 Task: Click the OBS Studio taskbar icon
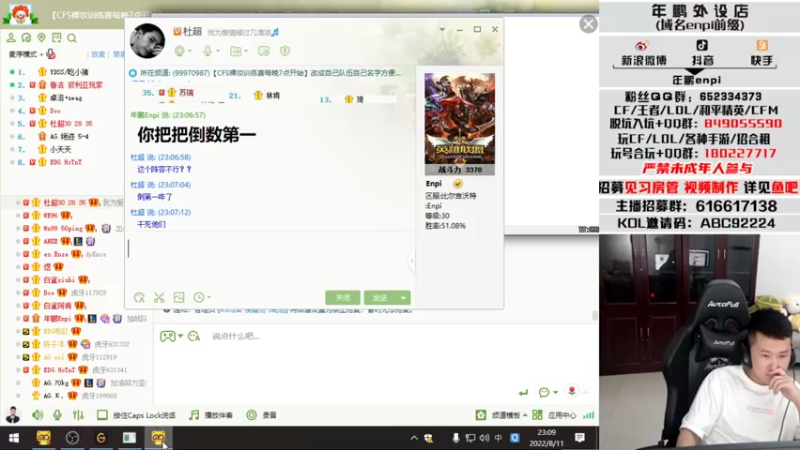coord(72,438)
